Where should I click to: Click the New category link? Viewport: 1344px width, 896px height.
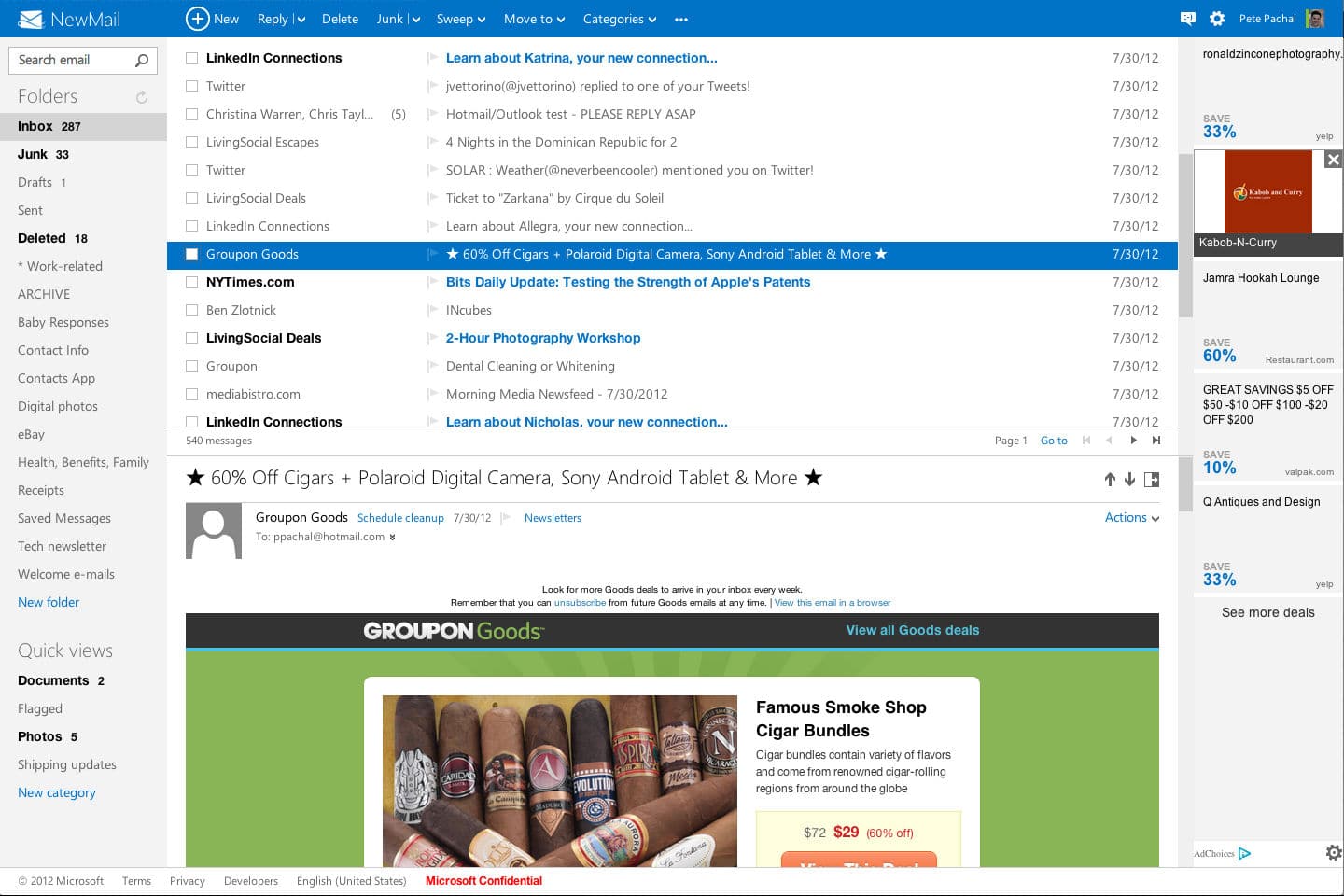(x=57, y=792)
